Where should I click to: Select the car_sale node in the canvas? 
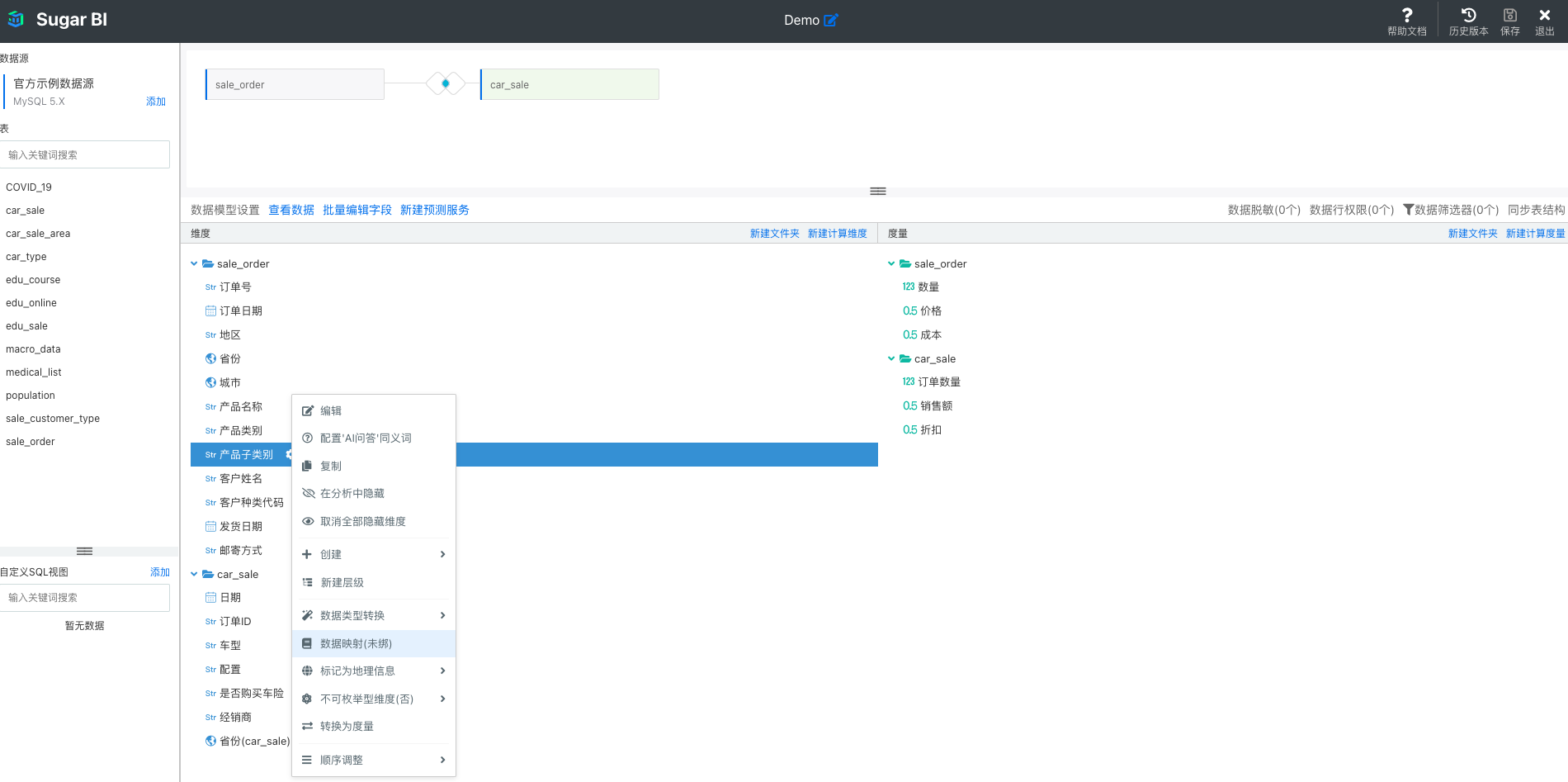(569, 84)
